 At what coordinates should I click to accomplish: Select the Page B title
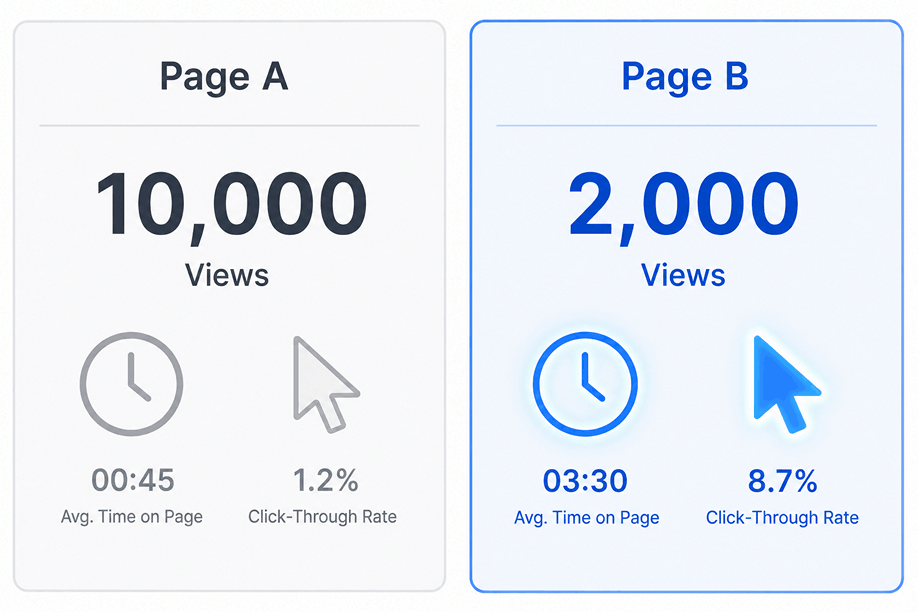(x=685, y=77)
